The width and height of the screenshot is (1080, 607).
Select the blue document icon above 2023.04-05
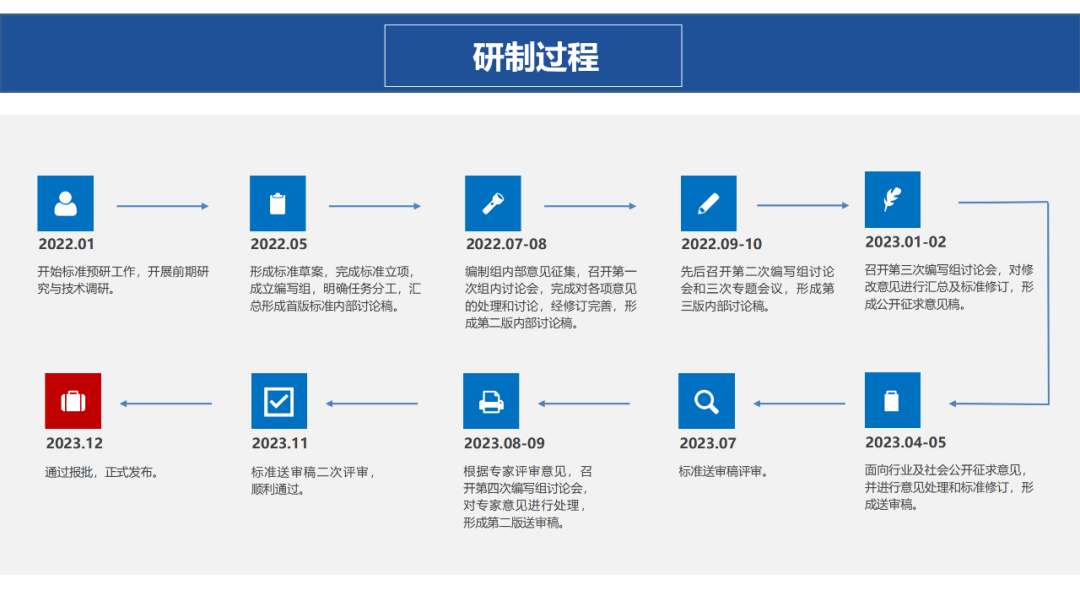point(892,400)
